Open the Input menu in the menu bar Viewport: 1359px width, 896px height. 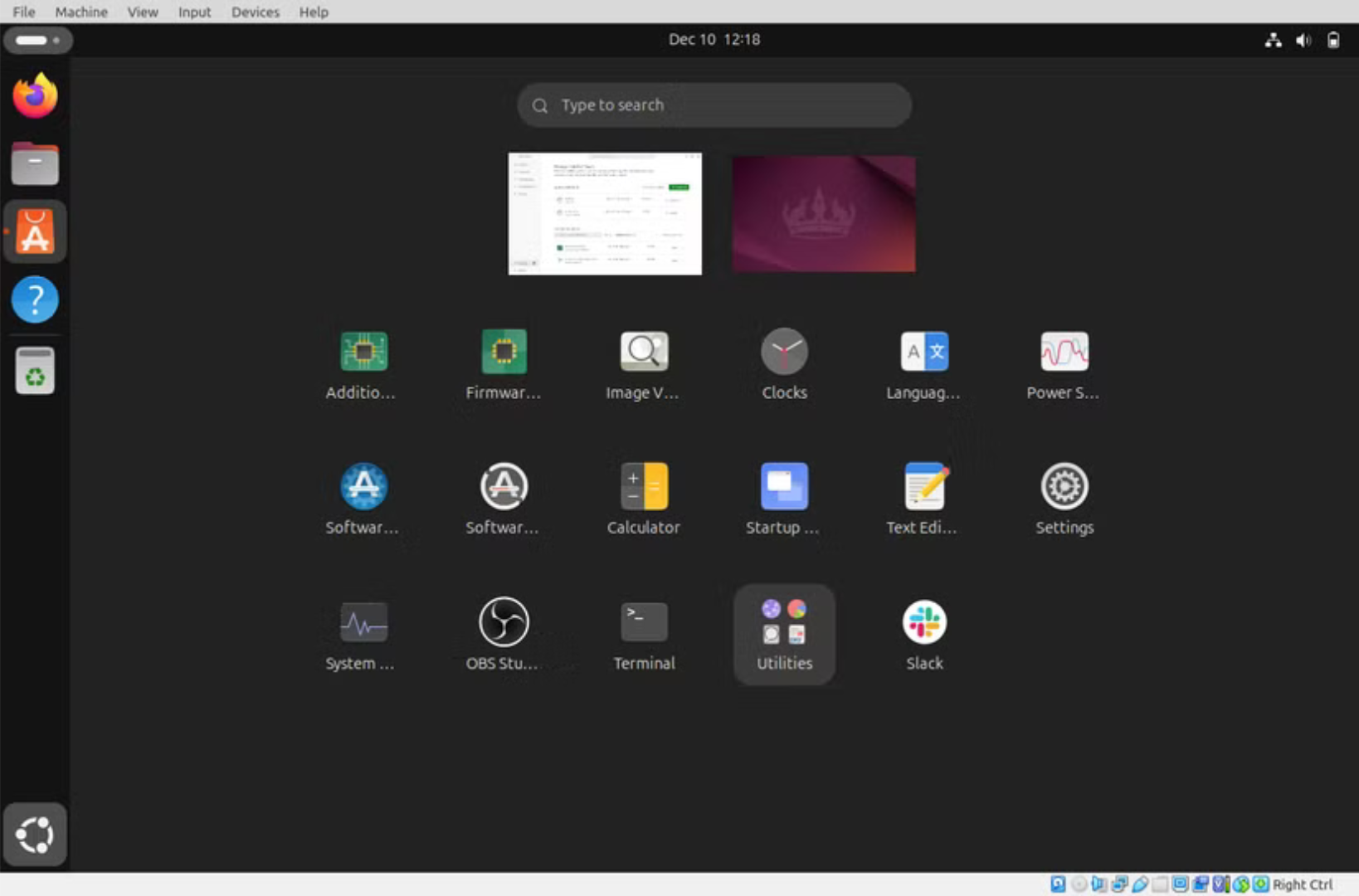194,12
